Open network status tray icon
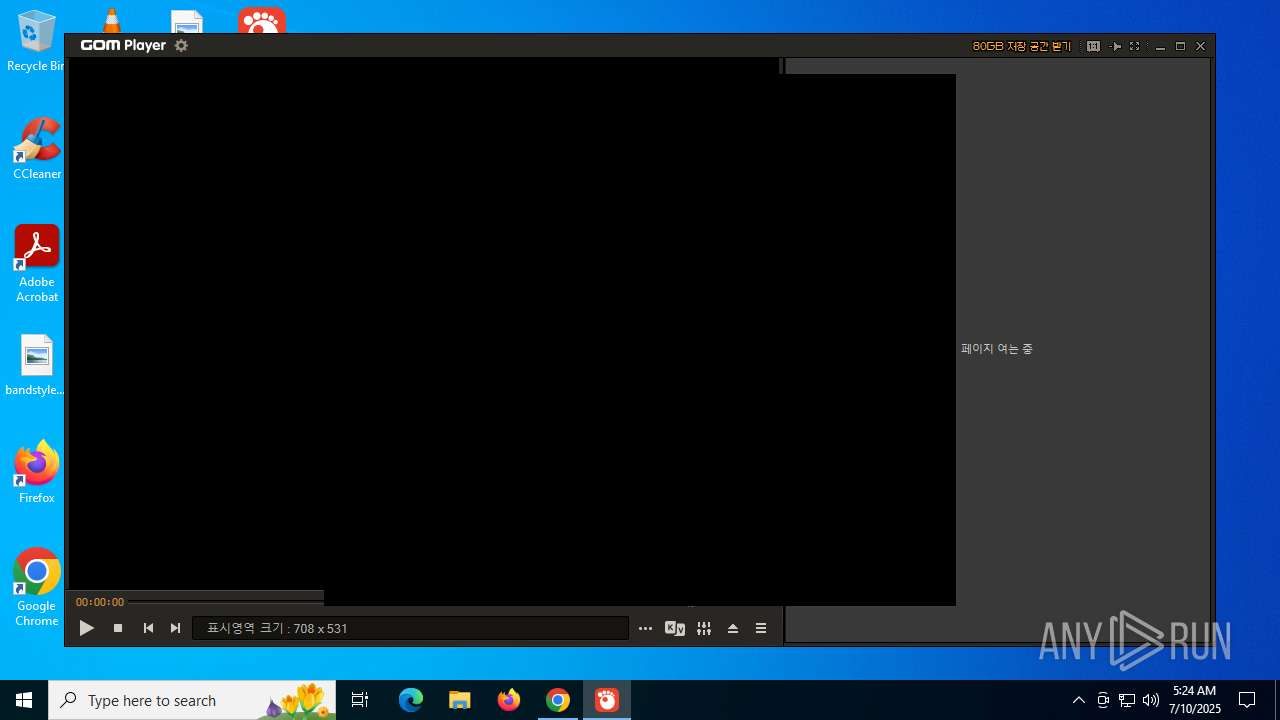1280x720 pixels. point(1127,700)
